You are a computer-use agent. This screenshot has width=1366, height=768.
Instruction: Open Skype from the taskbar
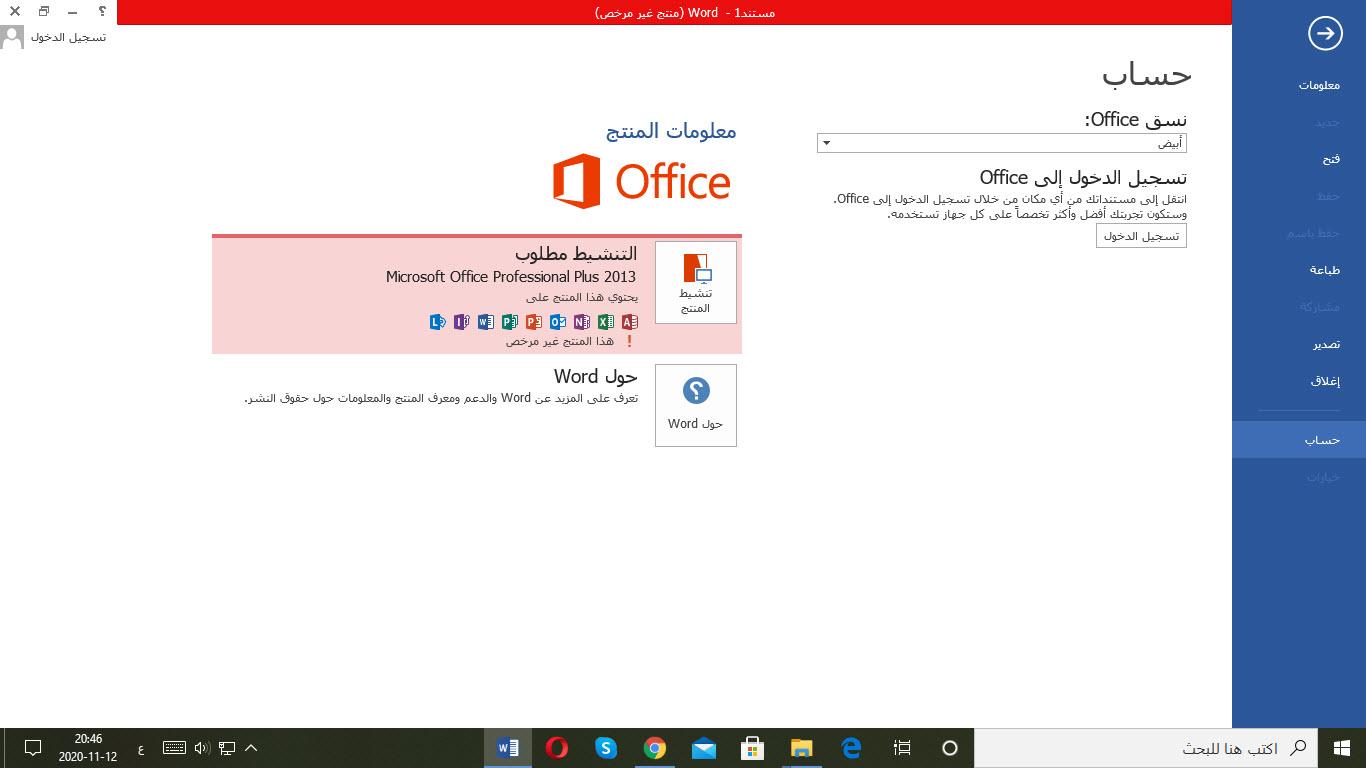point(606,748)
